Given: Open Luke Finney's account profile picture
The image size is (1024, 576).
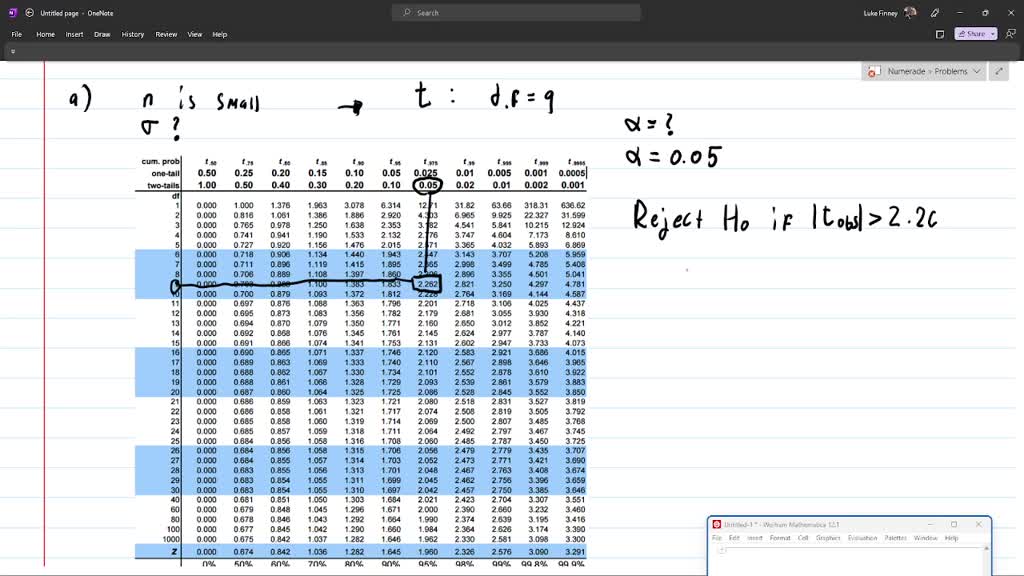Looking at the screenshot, I should (910, 12).
